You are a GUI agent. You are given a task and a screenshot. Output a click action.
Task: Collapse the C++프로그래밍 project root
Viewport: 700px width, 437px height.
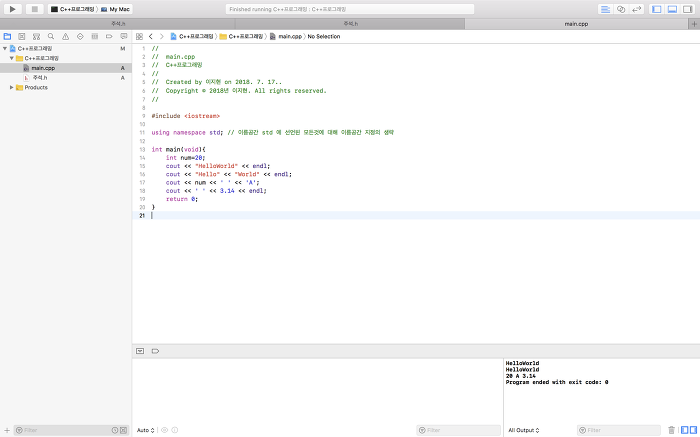point(5,48)
